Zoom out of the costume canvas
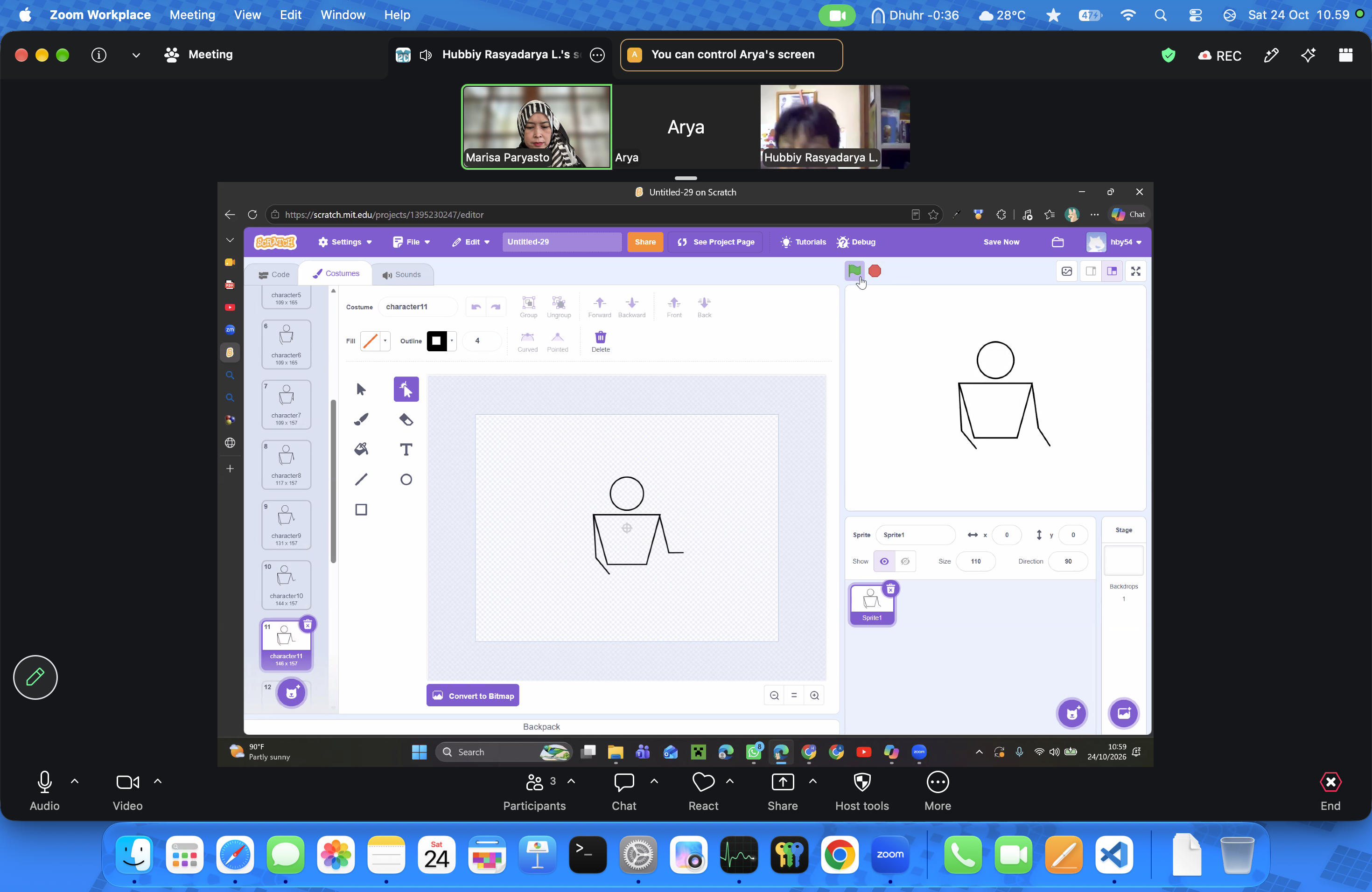This screenshot has width=1372, height=892. [x=774, y=696]
